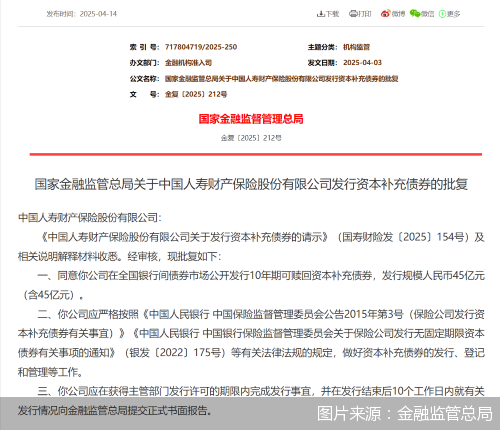Click the 办文部门 label
The image size is (500, 430).
click(144, 63)
